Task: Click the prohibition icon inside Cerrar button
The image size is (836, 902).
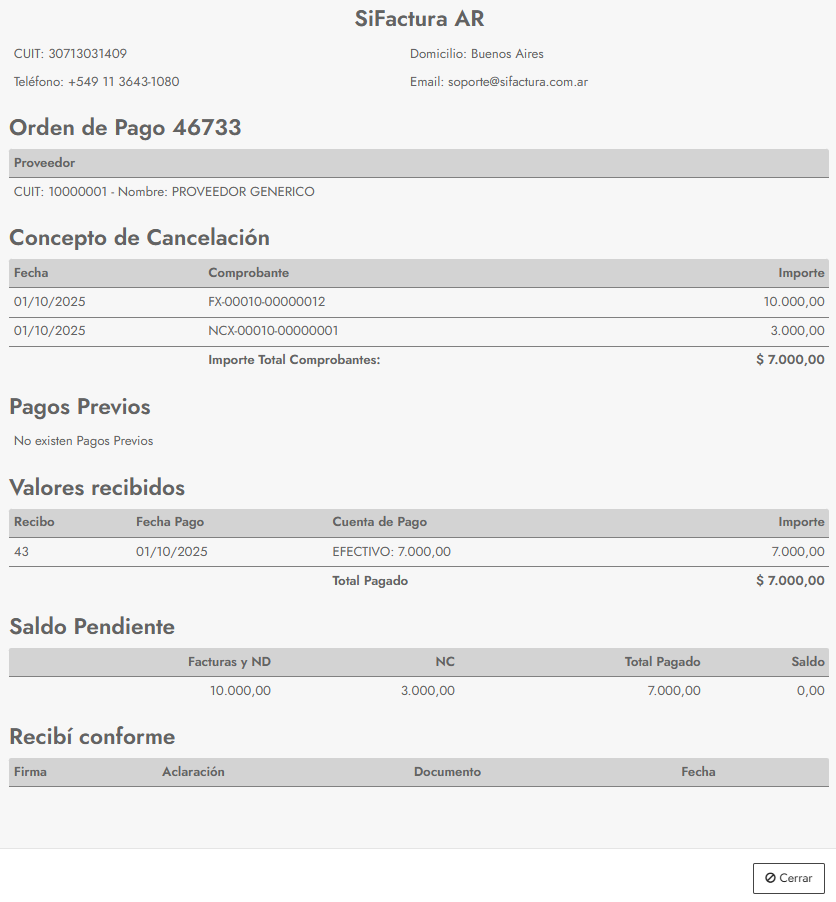Action: (770, 878)
